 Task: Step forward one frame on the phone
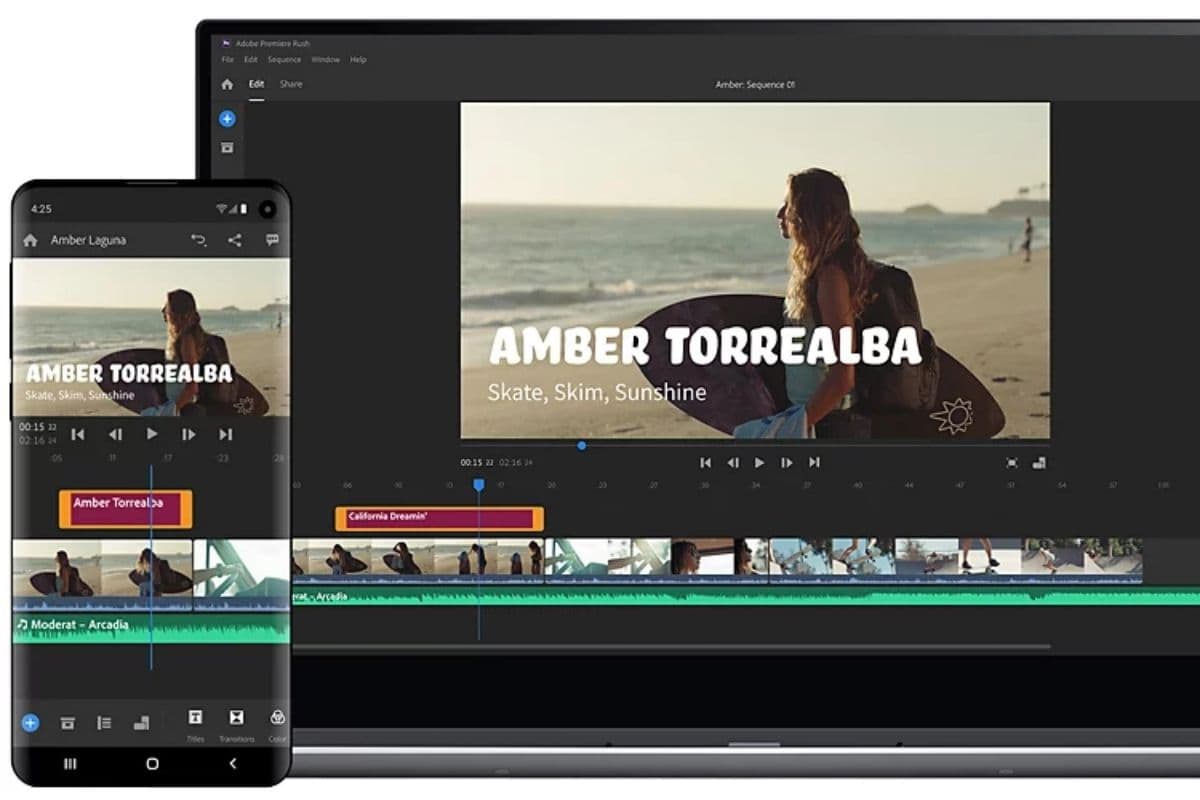point(188,434)
